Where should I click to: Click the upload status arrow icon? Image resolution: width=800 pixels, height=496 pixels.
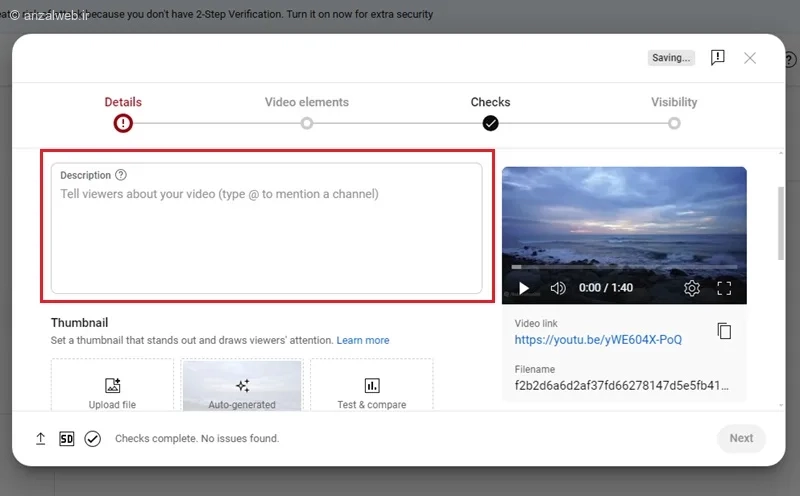41,438
